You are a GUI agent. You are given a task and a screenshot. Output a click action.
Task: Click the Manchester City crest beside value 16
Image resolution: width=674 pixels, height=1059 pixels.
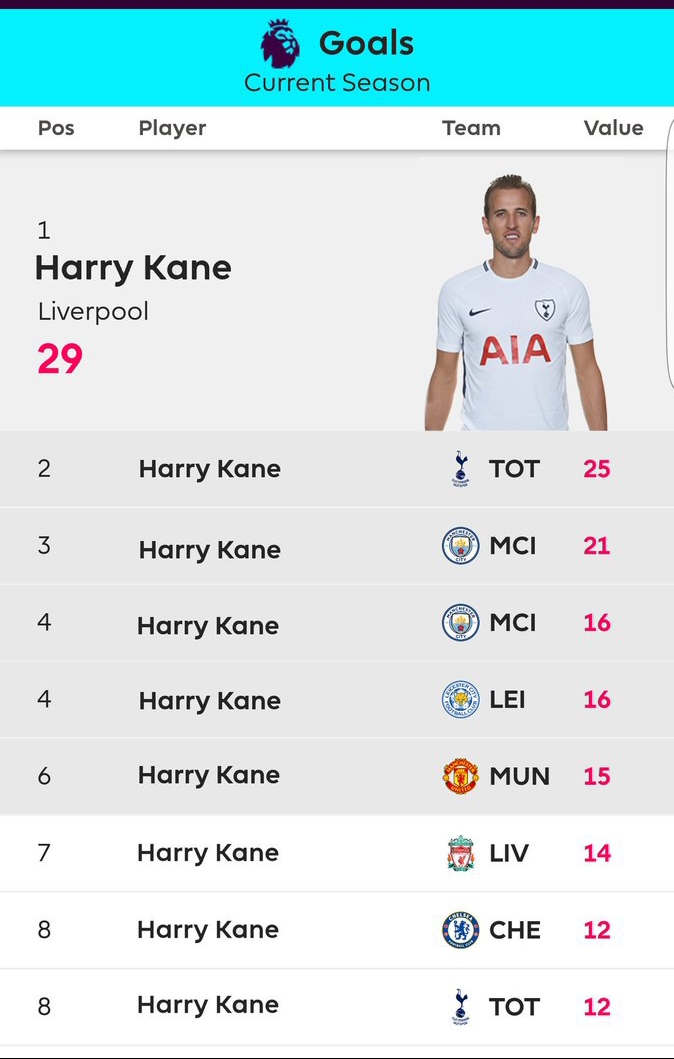tap(461, 623)
